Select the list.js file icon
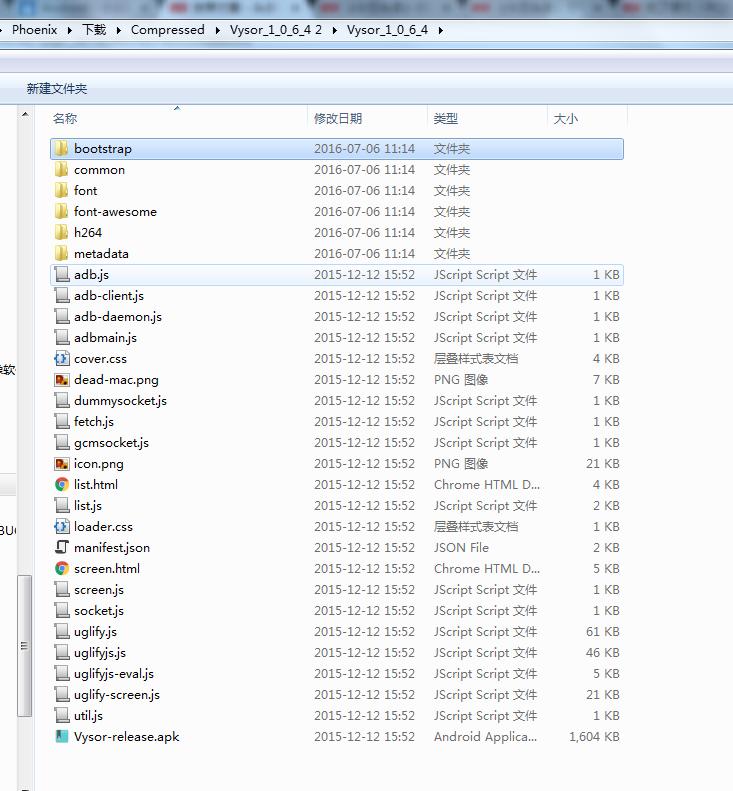Viewport: 733px width, 791px height. pyautogui.click(x=62, y=505)
